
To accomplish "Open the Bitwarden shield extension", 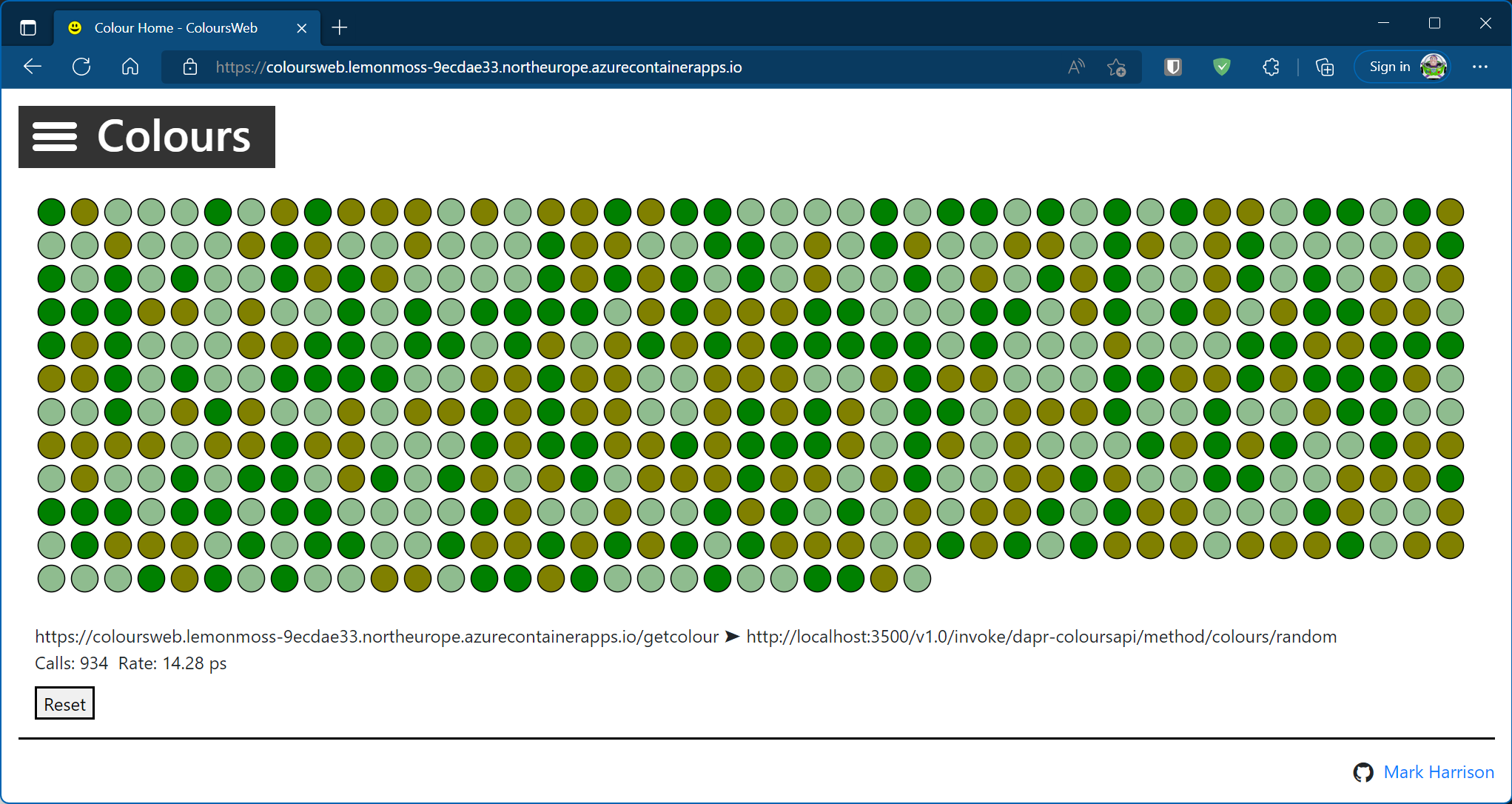I will click(x=1173, y=67).
